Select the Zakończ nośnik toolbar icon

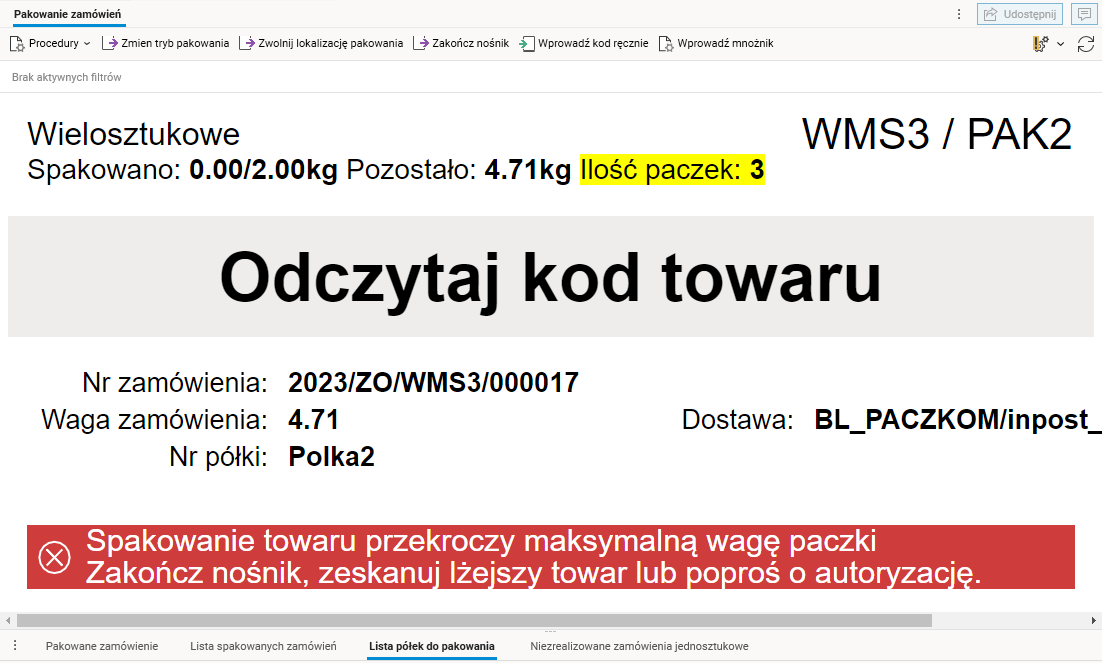point(422,43)
